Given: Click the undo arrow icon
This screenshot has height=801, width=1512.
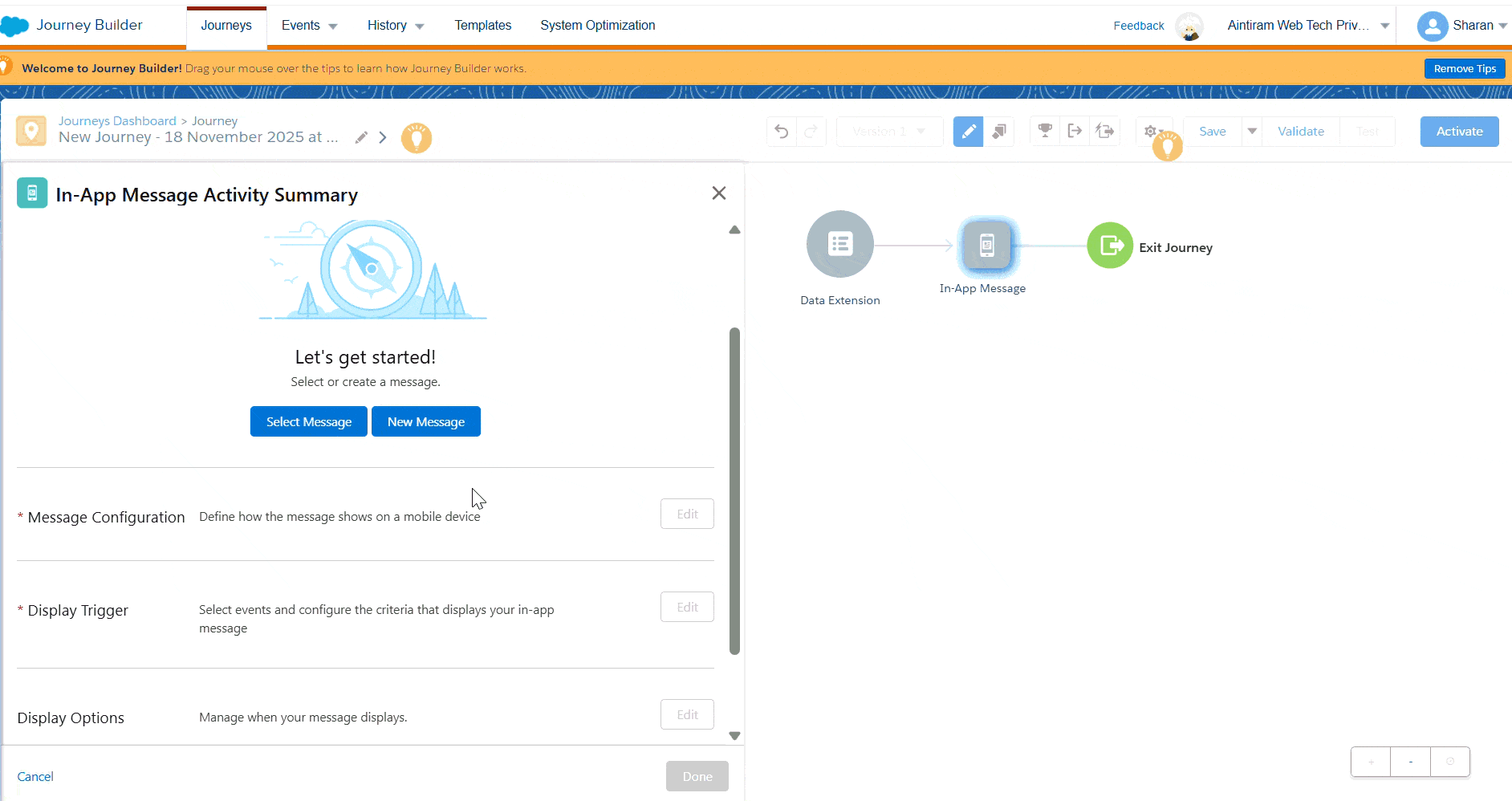Looking at the screenshot, I should 782,132.
